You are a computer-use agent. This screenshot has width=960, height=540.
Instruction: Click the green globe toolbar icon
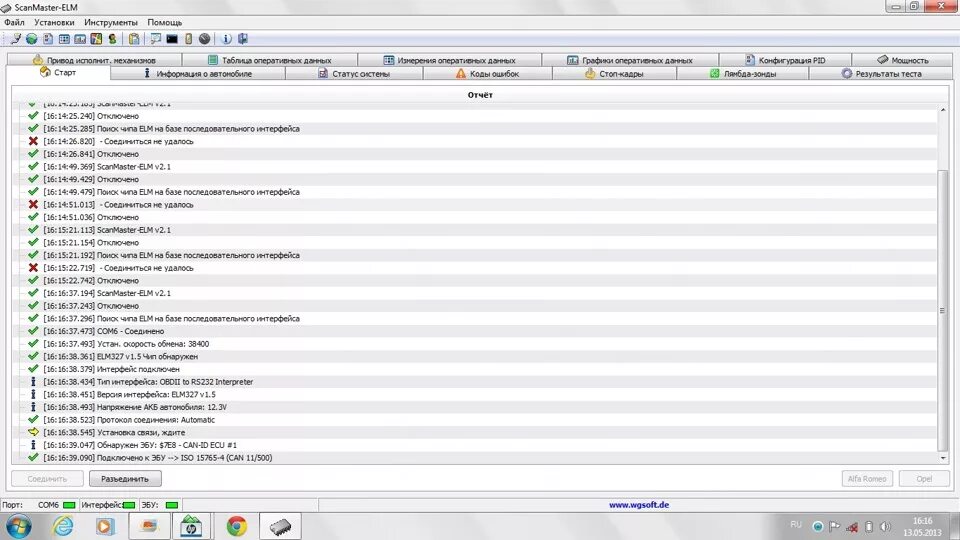coord(31,39)
